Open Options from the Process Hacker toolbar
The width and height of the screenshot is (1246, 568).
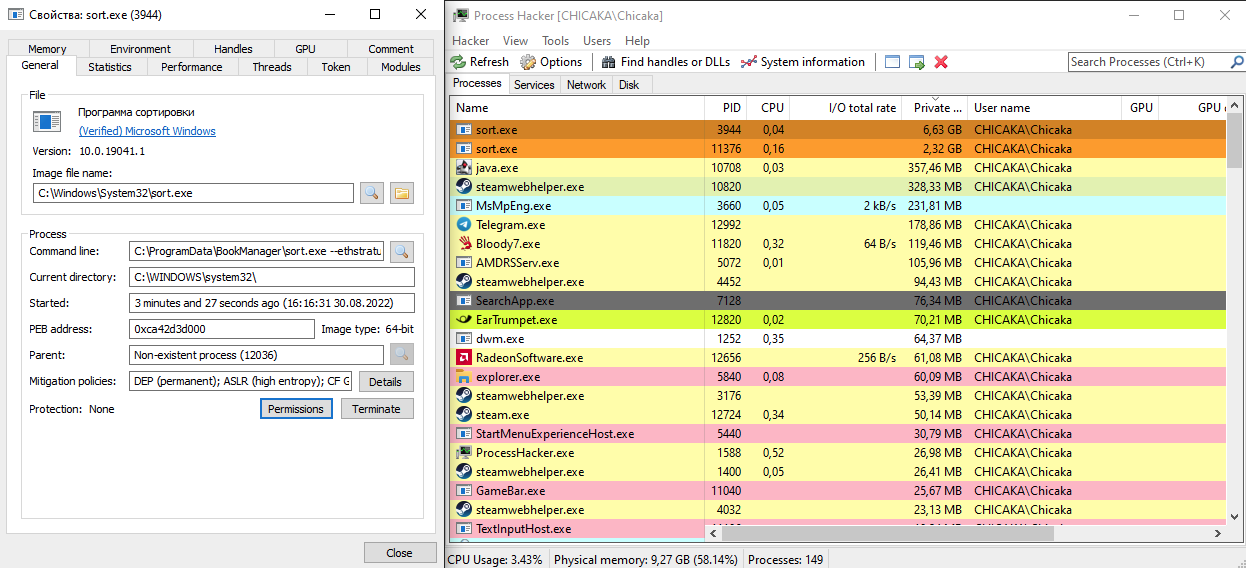(x=551, y=62)
